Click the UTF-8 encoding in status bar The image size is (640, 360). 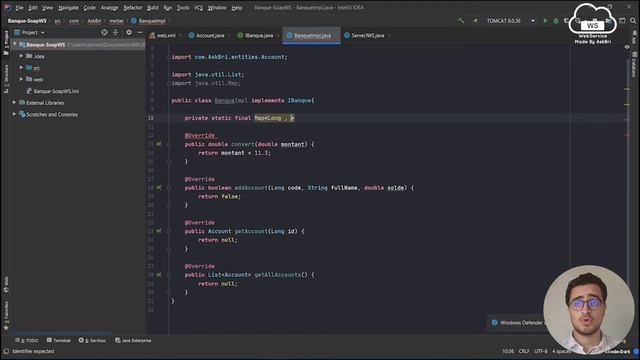(x=541, y=351)
